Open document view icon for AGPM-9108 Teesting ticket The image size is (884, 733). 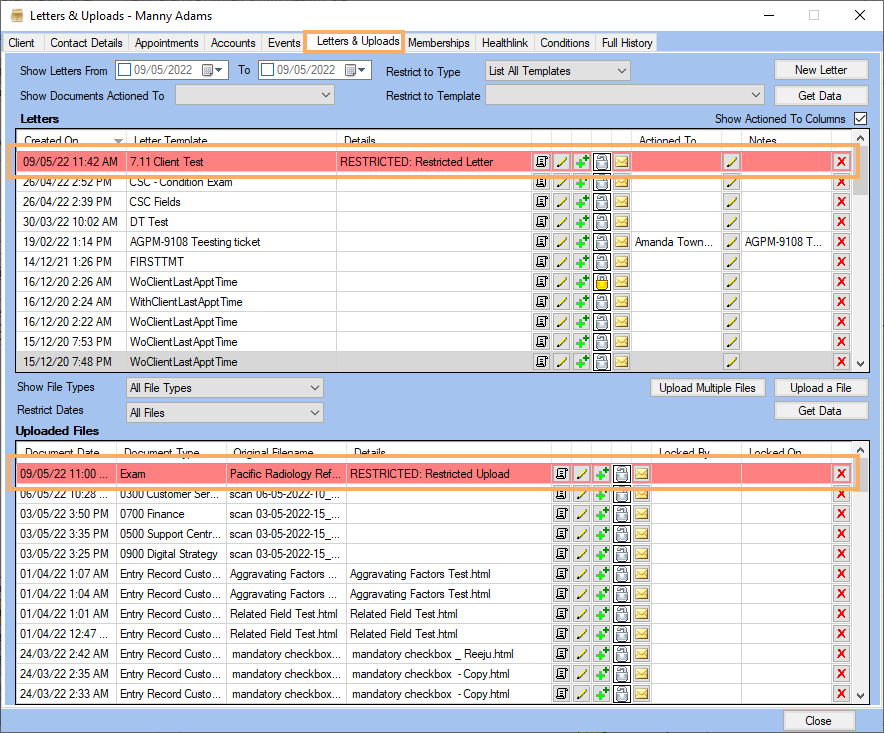tap(542, 242)
